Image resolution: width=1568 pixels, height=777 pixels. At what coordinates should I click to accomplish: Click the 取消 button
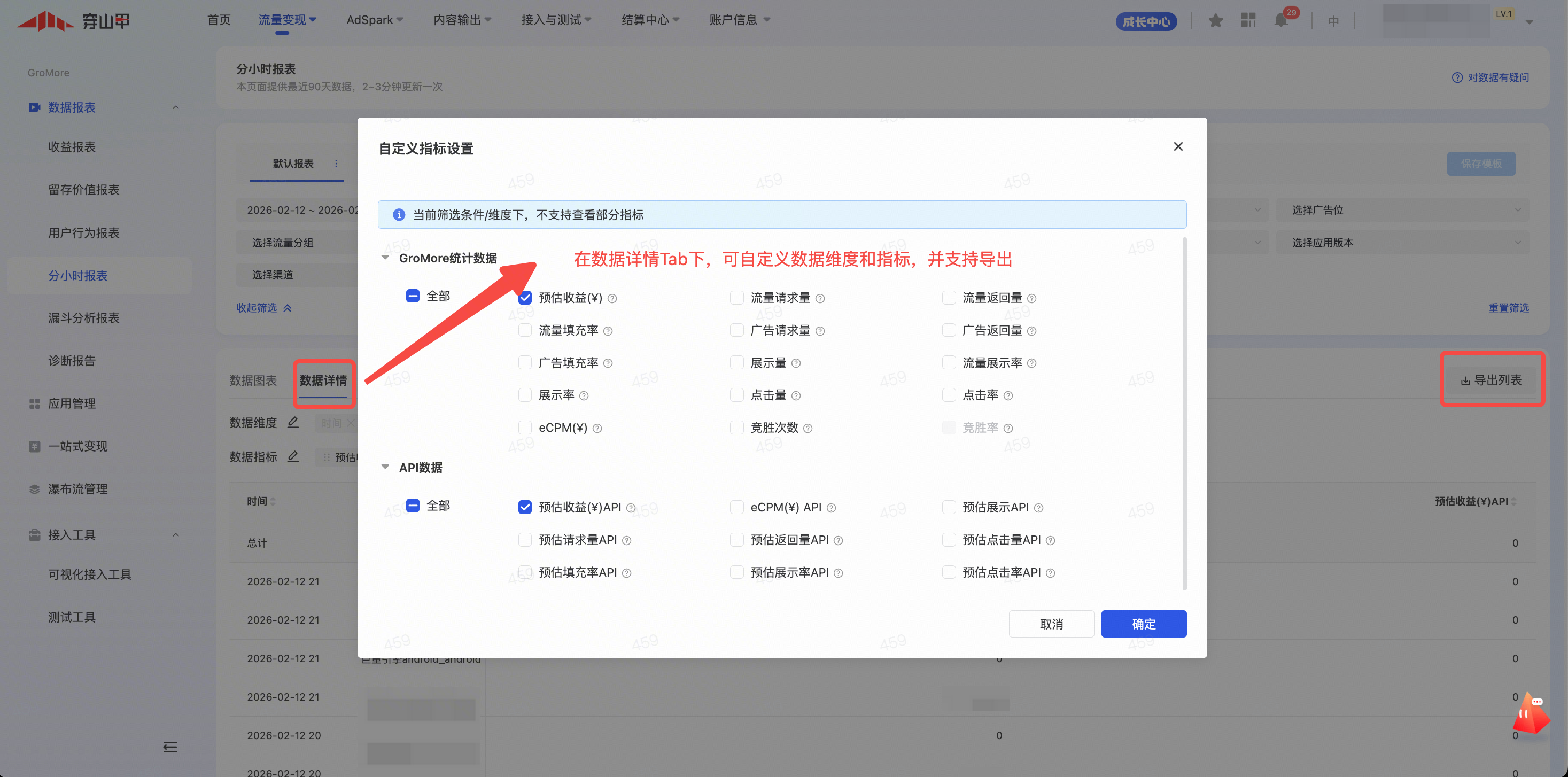1051,624
